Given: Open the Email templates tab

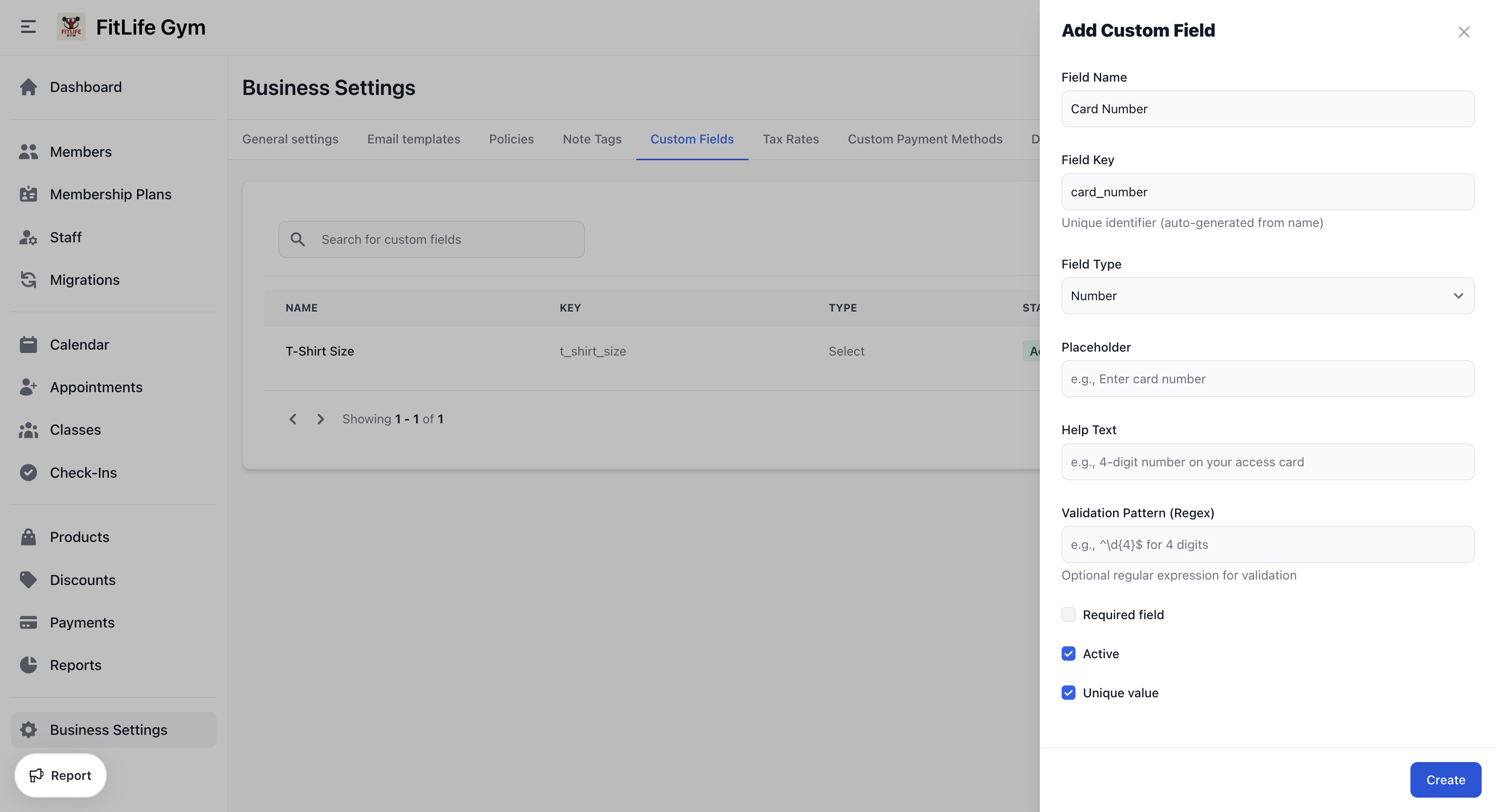Looking at the screenshot, I should (413, 139).
